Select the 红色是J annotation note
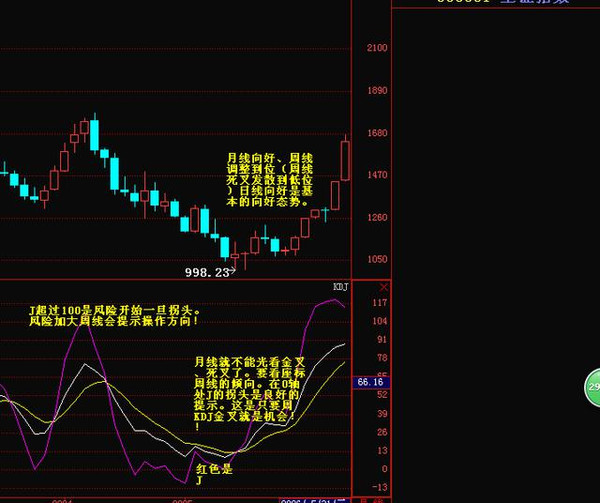Image resolution: width=600 pixels, height=503 pixels. (214, 474)
